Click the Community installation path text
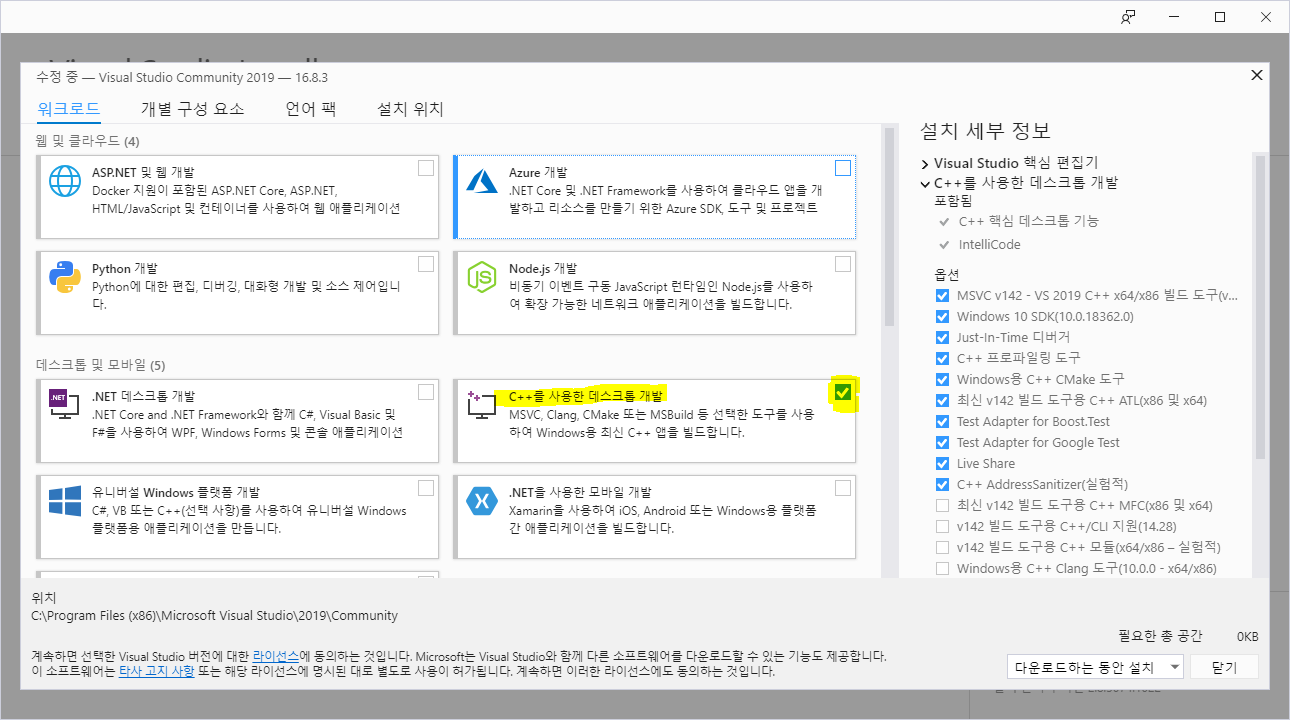 click(x=215, y=615)
